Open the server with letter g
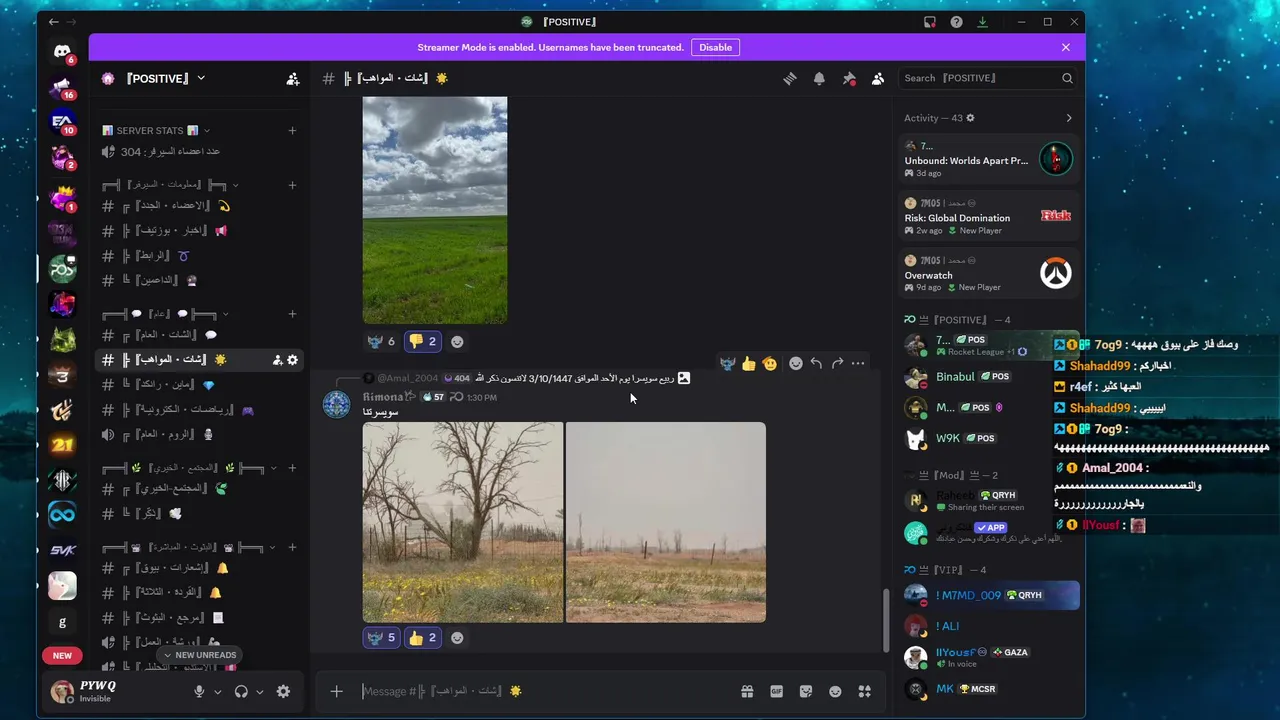 click(x=62, y=622)
